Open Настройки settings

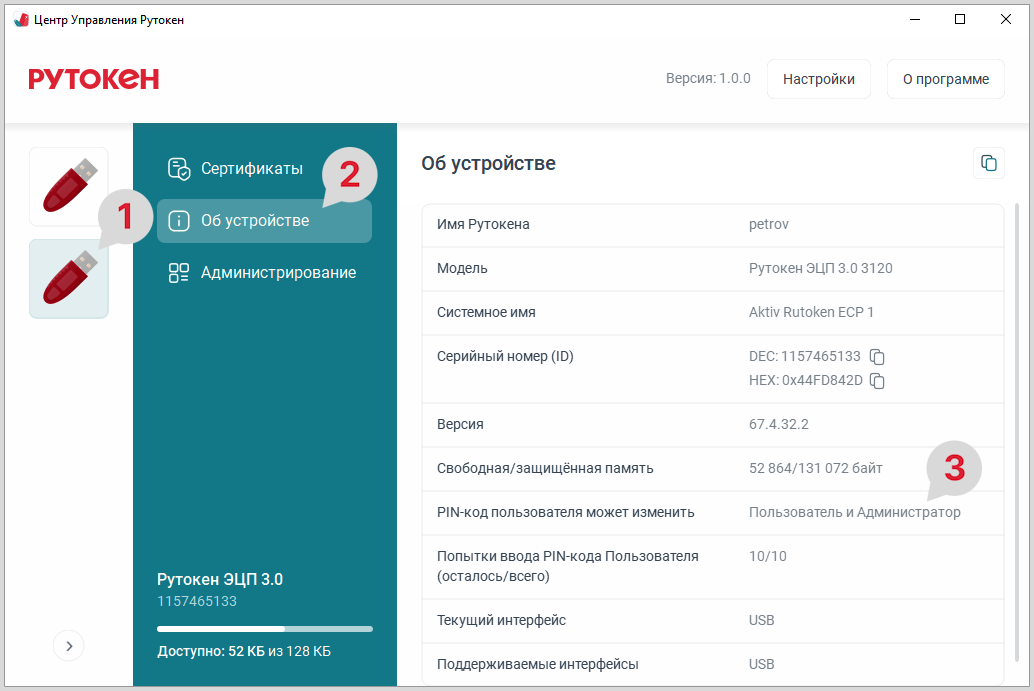coord(818,79)
